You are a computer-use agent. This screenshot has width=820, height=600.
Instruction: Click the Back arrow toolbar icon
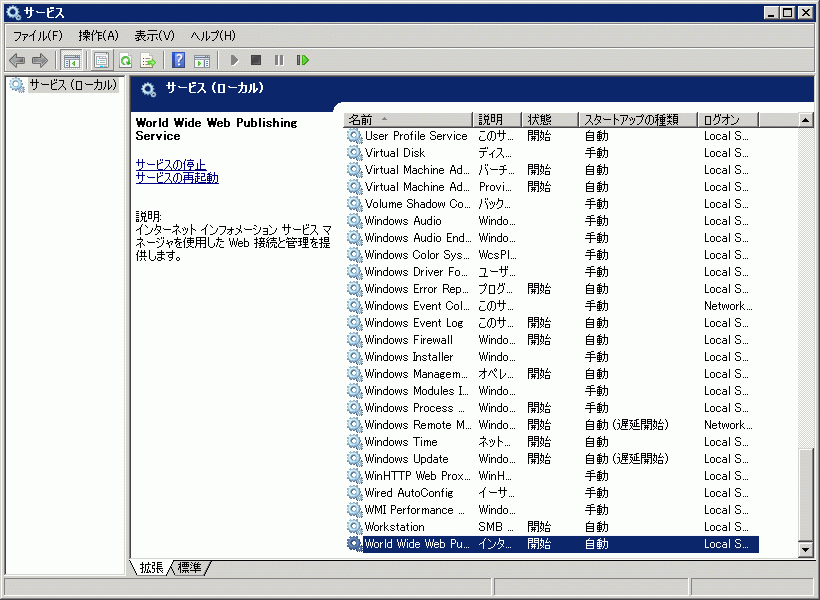17,61
